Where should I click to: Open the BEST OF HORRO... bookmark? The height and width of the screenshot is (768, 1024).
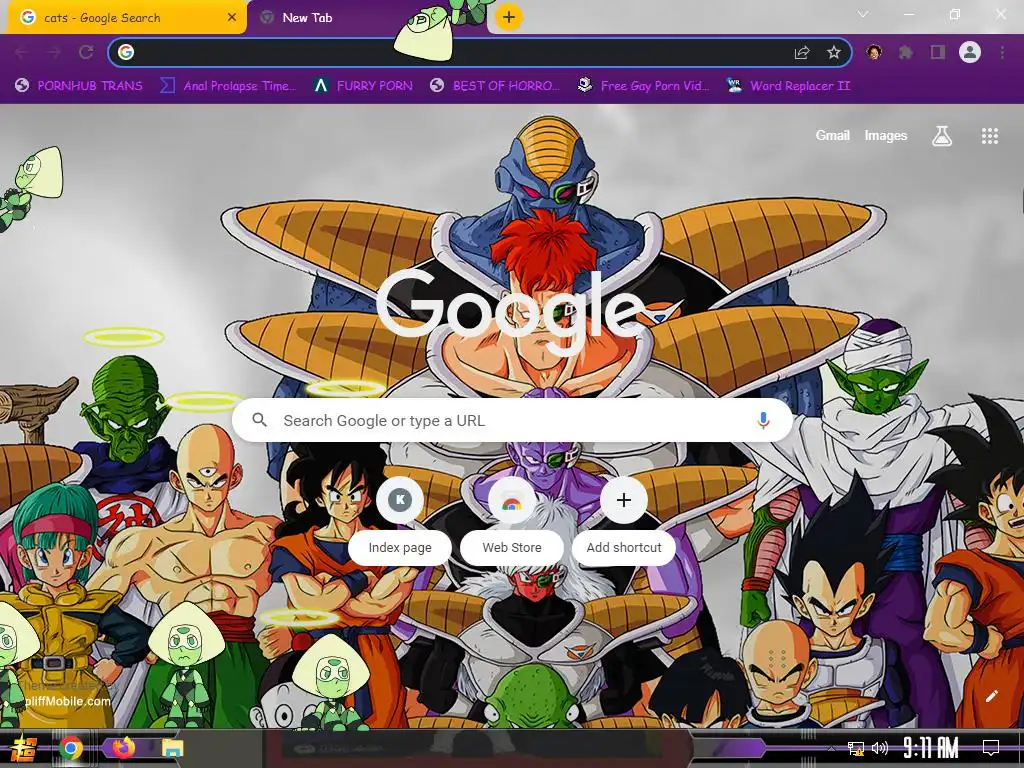(495, 86)
